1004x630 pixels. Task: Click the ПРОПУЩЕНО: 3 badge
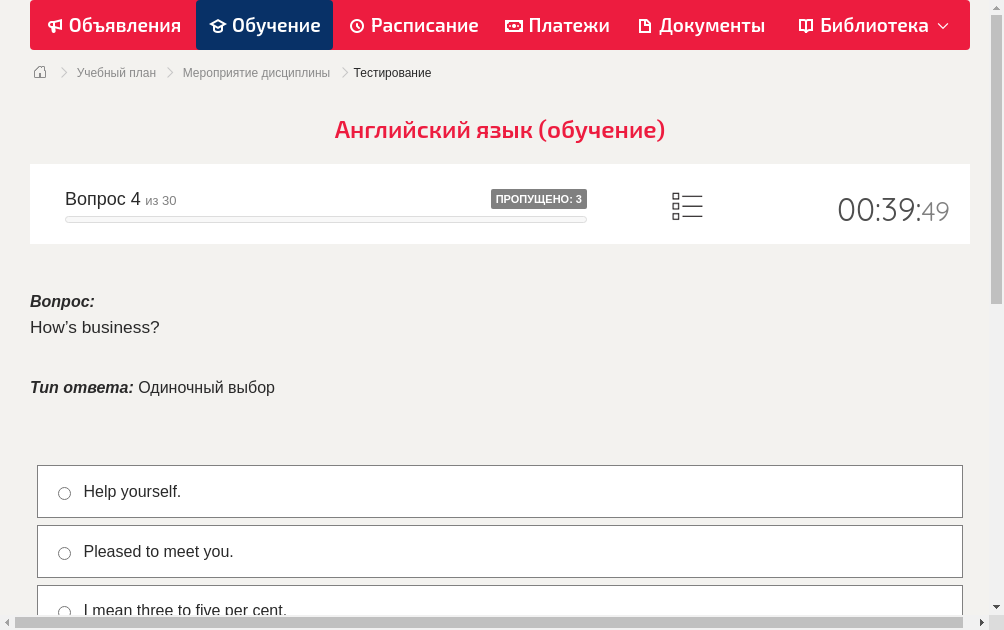click(538, 199)
